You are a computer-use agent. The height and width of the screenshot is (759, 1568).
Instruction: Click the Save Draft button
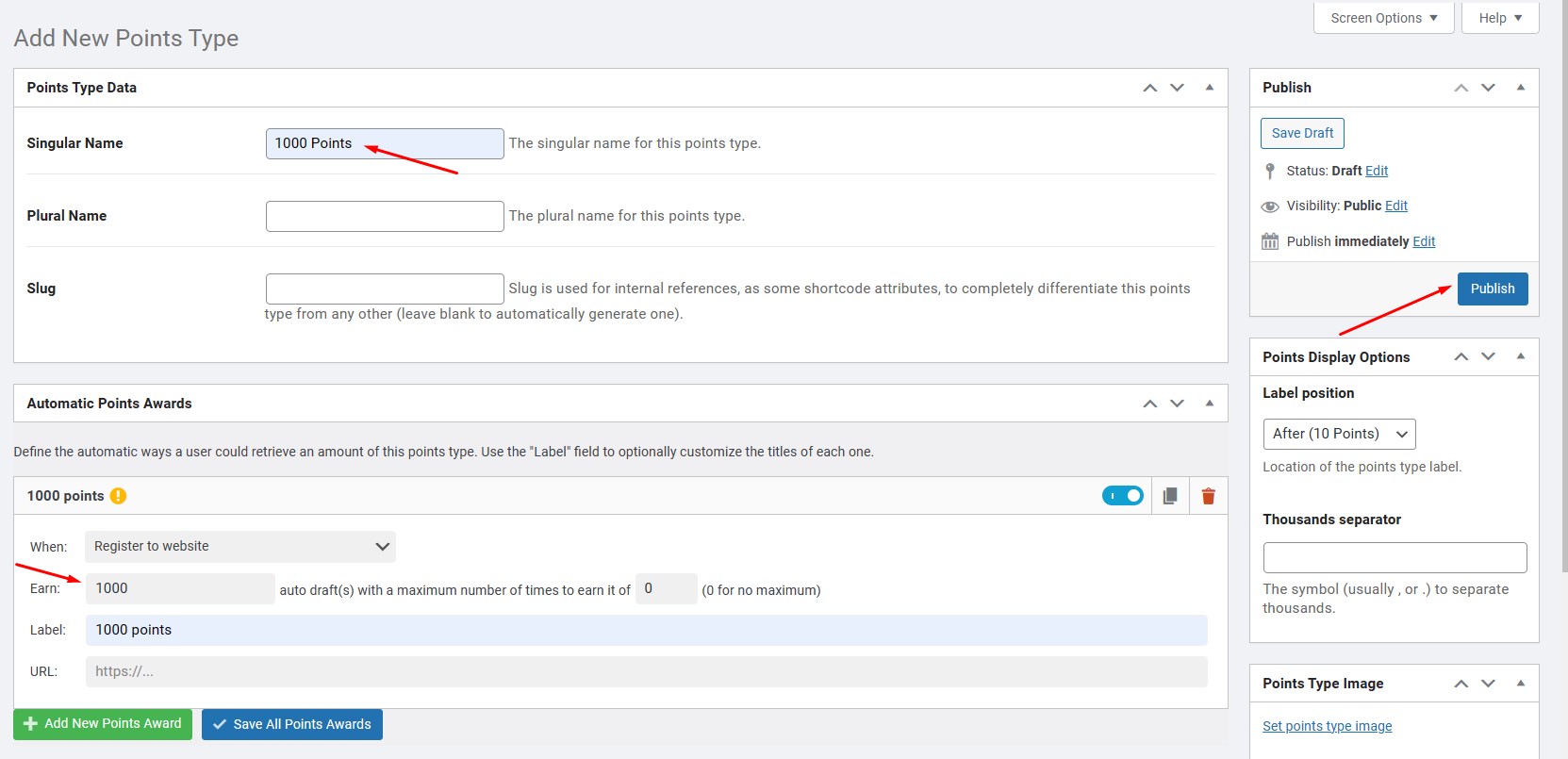pos(1302,133)
